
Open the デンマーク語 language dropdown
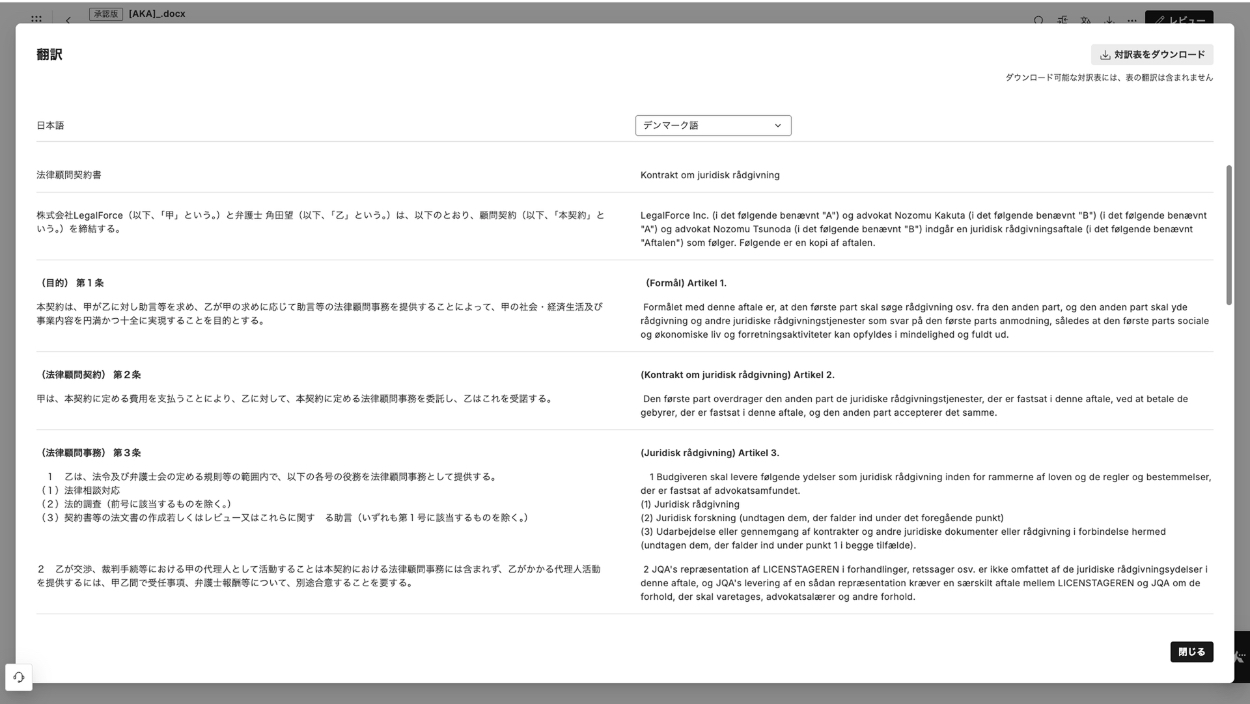[x=713, y=126]
